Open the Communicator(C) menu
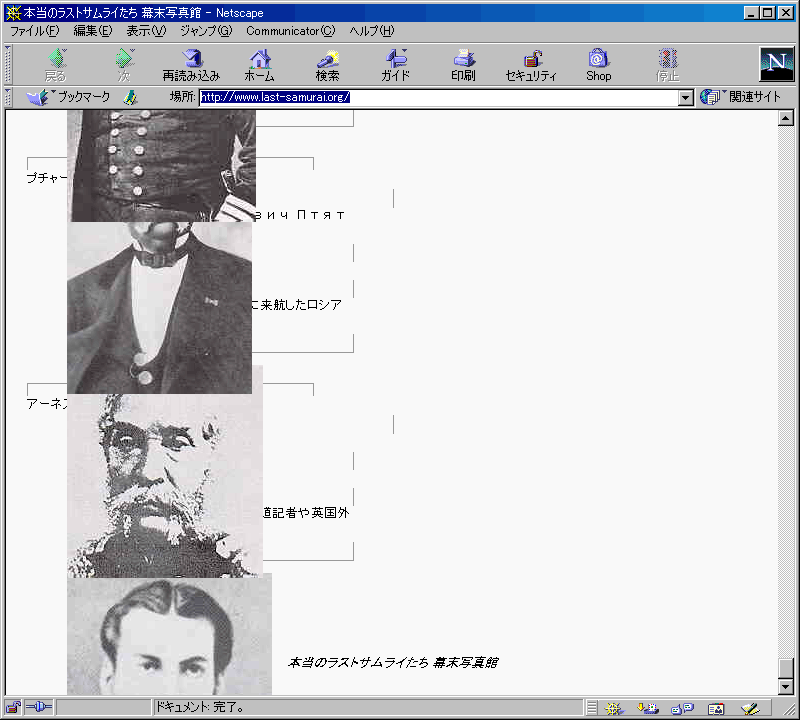Viewport: 800px width, 720px height. [291, 31]
